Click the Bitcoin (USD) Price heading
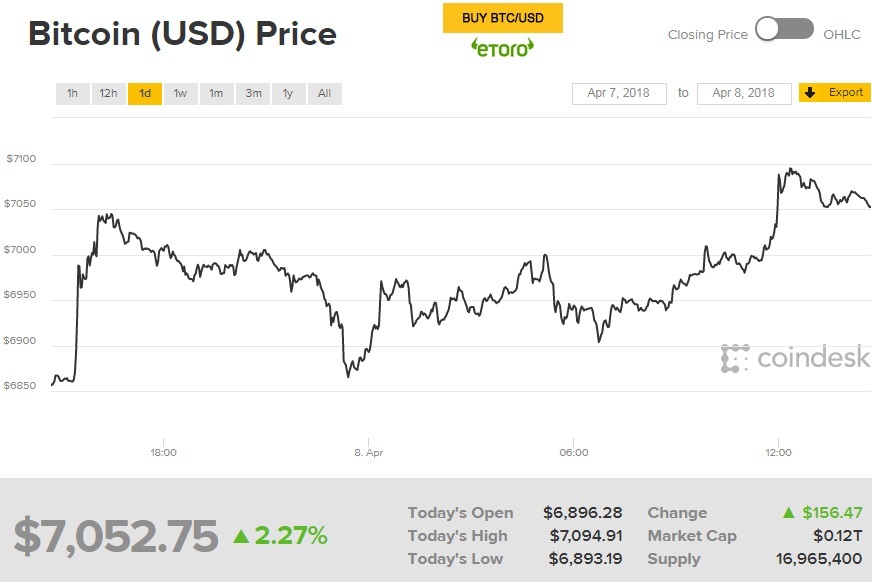Viewport: 872px width, 582px height. click(183, 33)
